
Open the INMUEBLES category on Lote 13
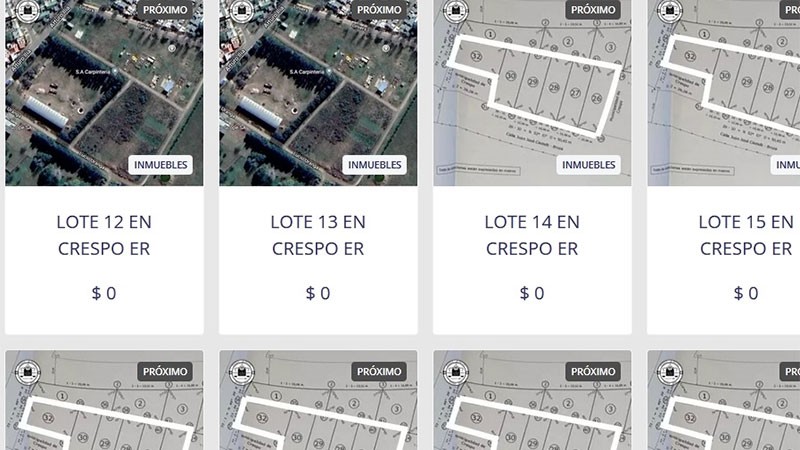point(375,165)
